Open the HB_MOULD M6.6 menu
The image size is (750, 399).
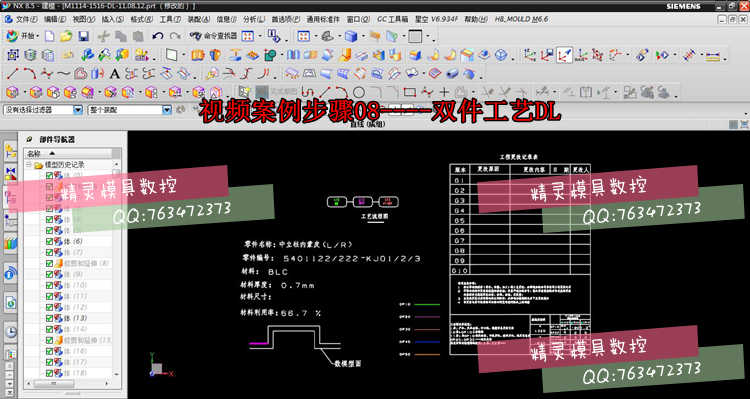click(521, 20)
